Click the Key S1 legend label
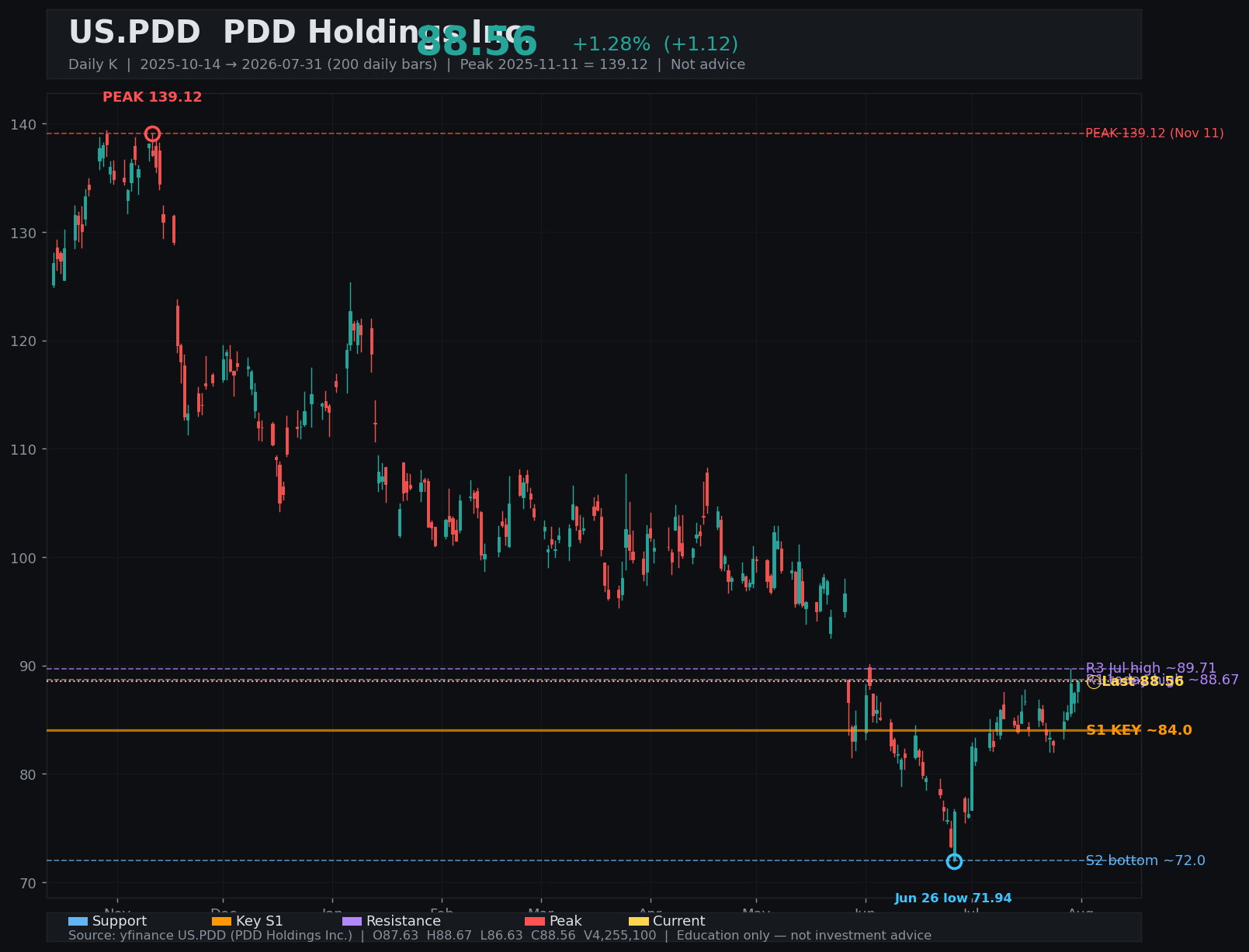Image resolution: width=1249 pixels, height=952 pixels. pyautogui.click(x=259, y=921)
